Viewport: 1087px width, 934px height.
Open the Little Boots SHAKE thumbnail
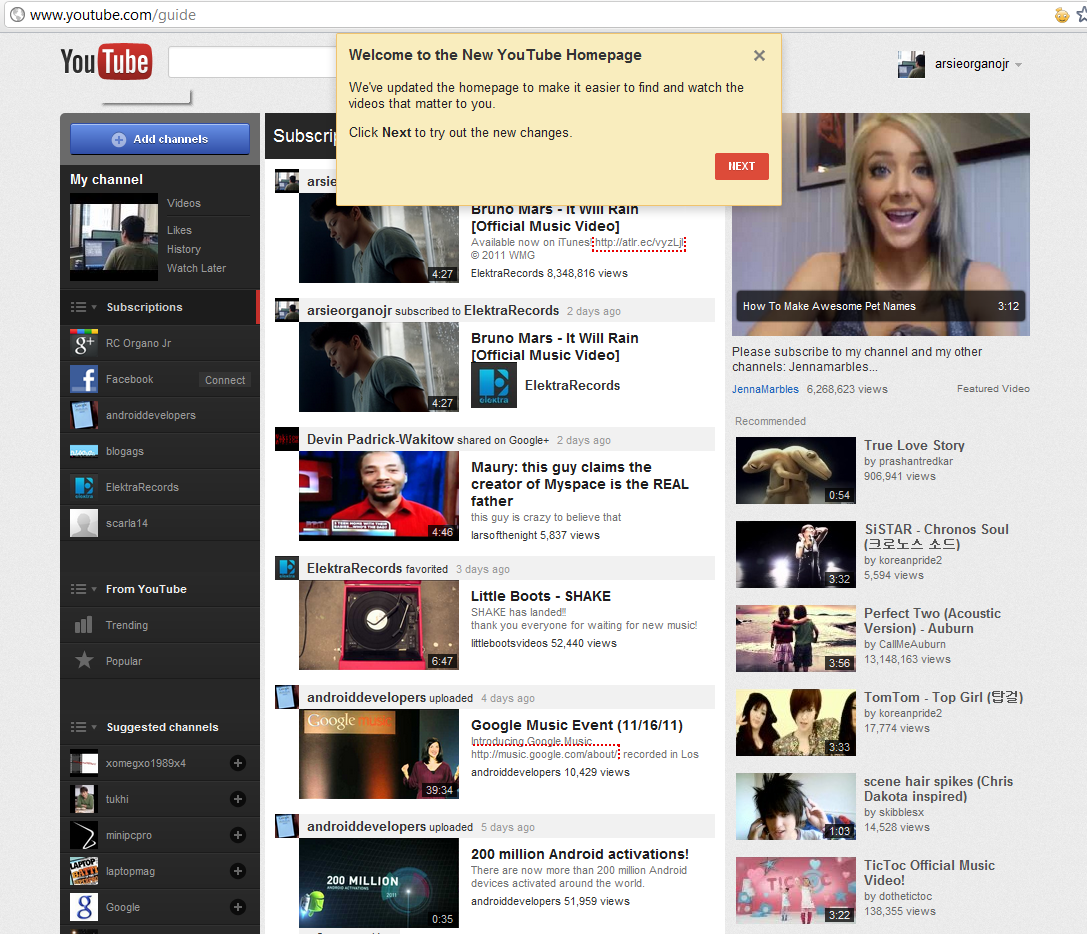379,625
